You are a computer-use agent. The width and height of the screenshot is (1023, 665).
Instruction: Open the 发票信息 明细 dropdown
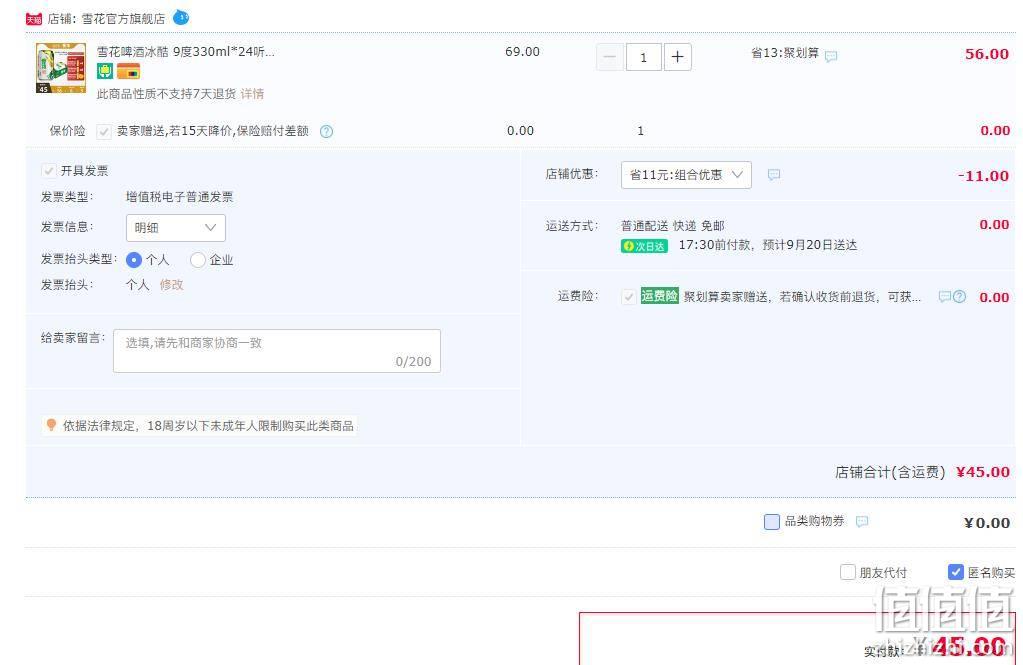pos(176,228)
